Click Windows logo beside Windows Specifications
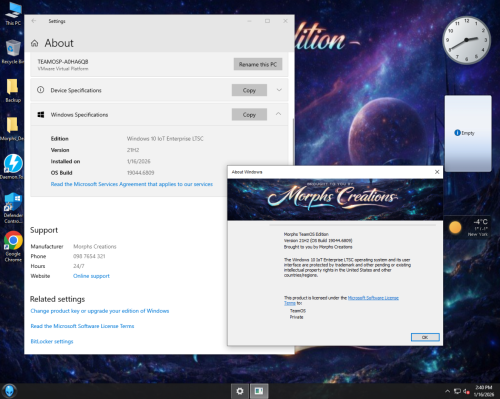This screenshot has width=500, height=399. [x=41, y=115]
